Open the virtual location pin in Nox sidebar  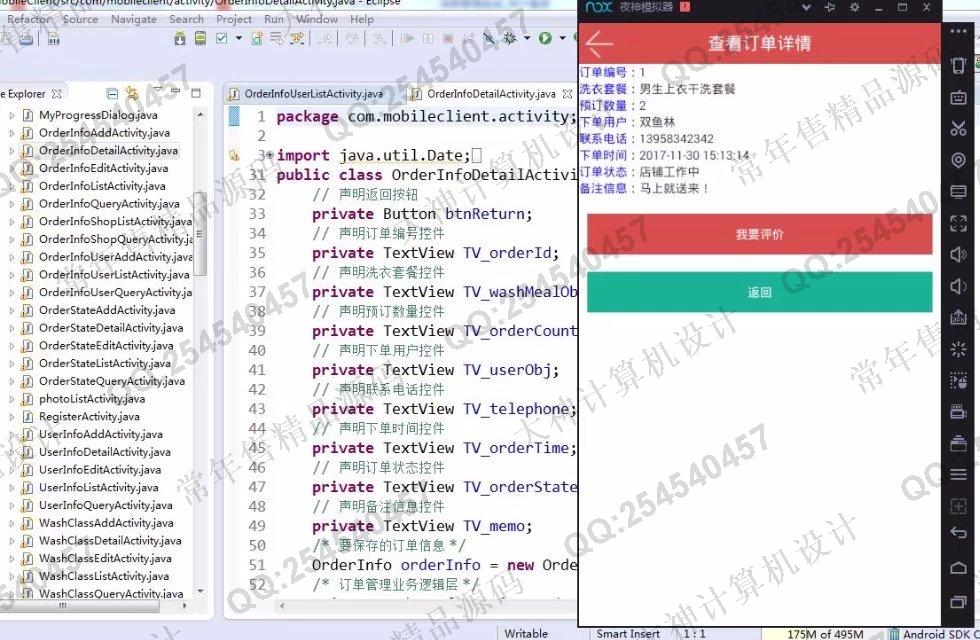[x=958, y=160]
